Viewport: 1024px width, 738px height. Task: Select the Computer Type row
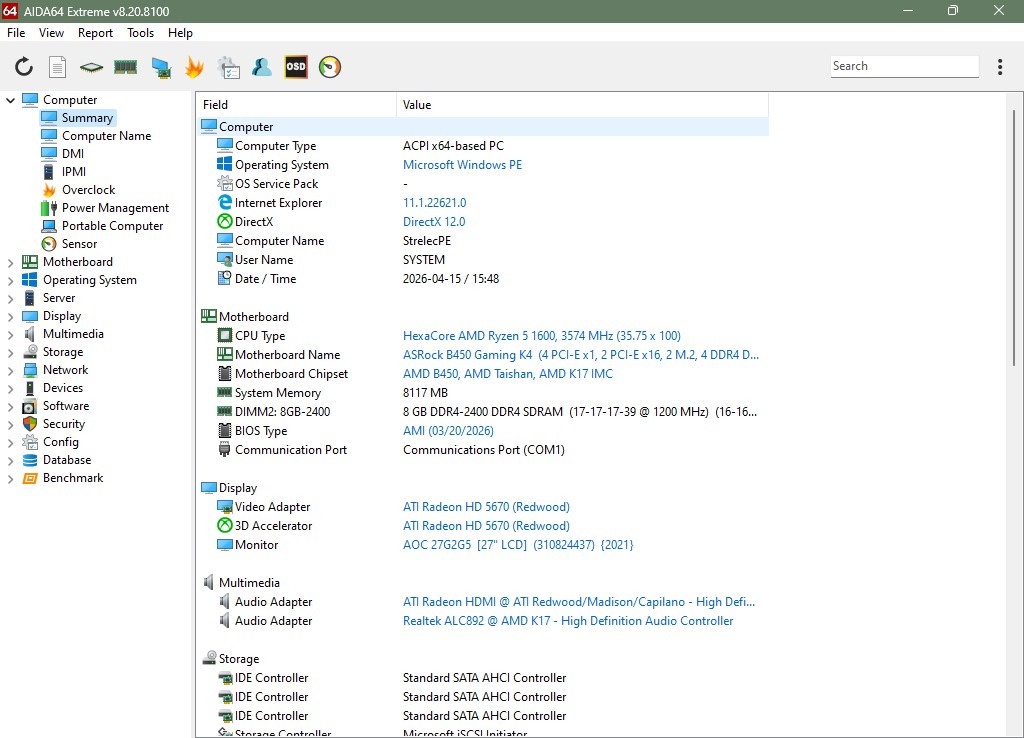pyautogui.click(x=483, y=146)
